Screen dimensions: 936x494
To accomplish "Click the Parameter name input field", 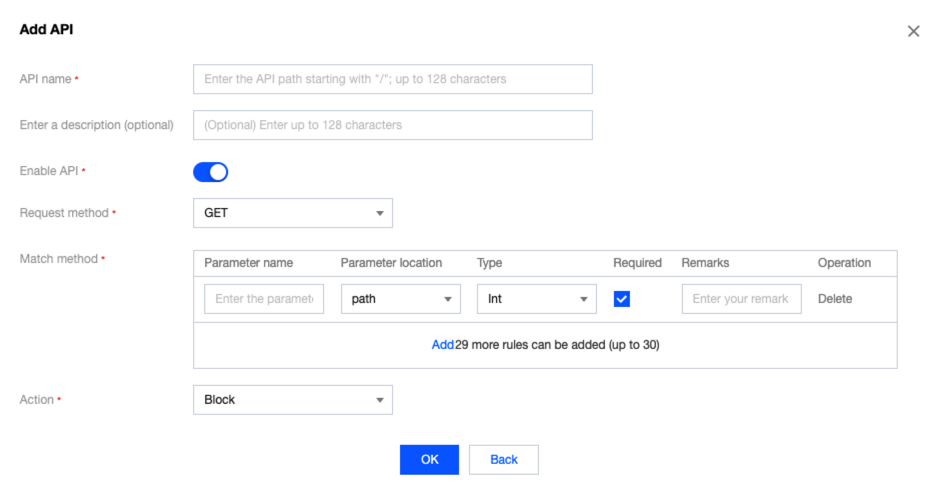I will click(x=264, y=299).
